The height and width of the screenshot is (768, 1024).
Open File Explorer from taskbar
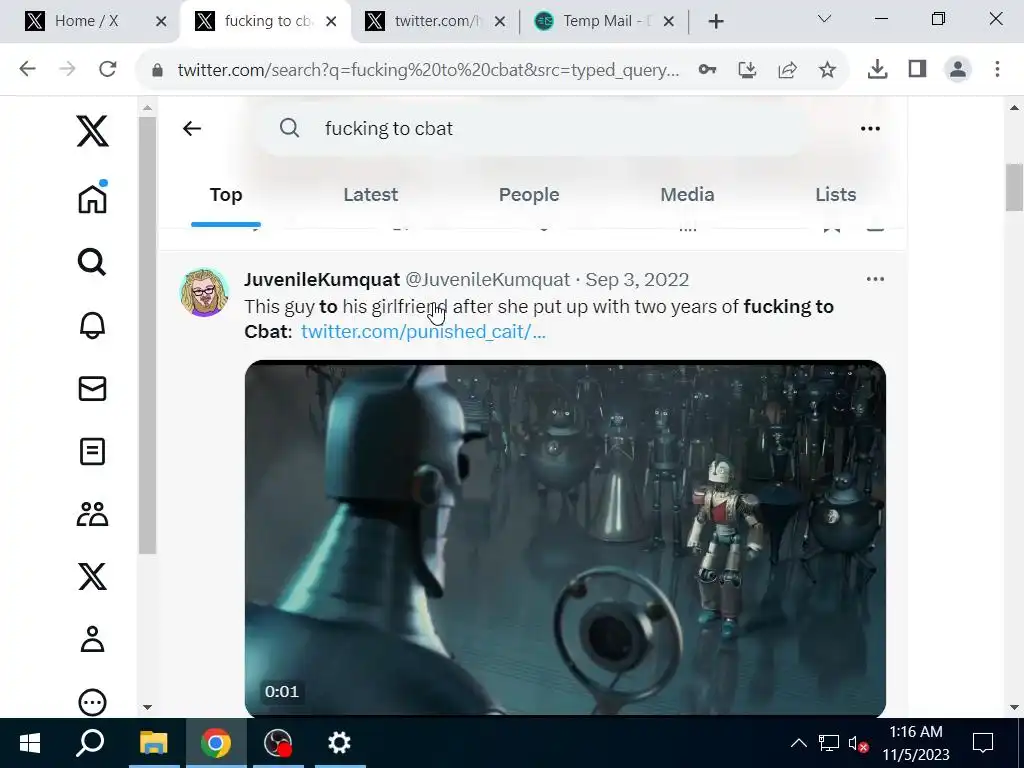pos(153,743)
